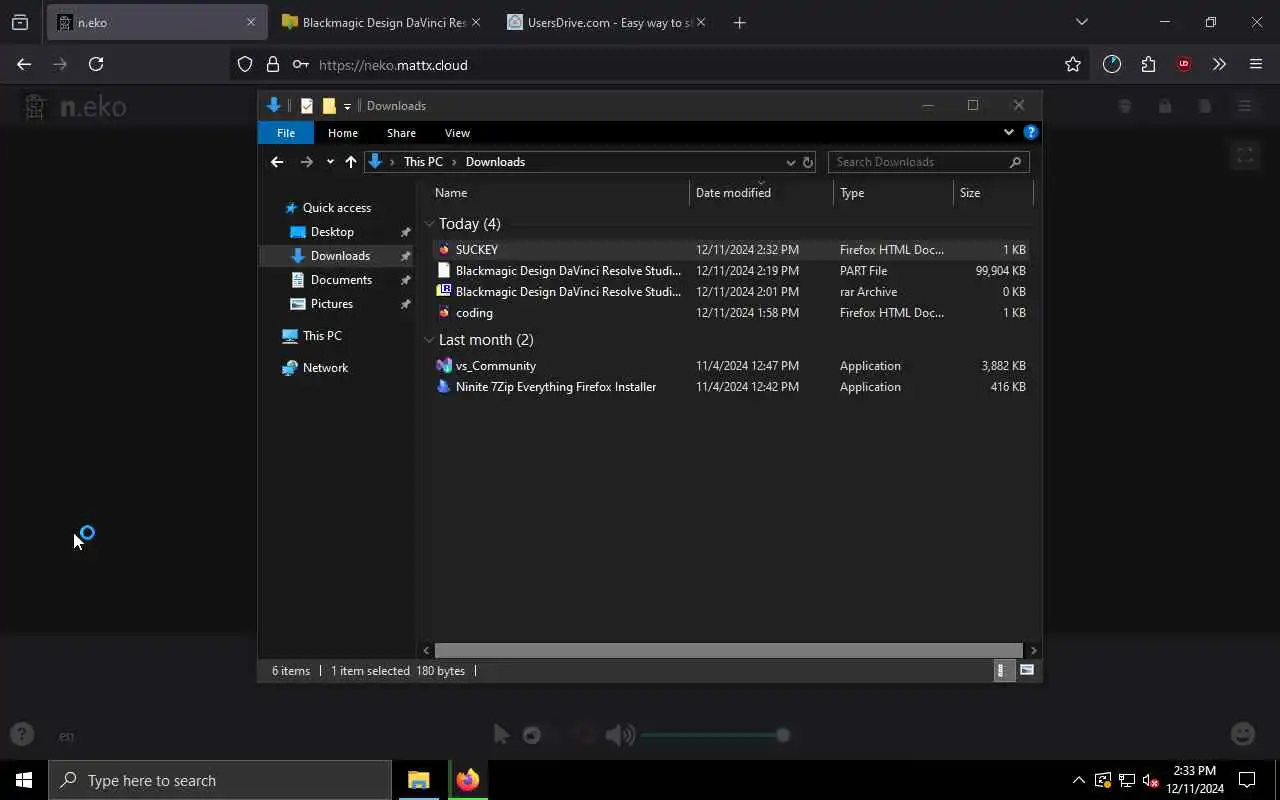The image size is (1280, 800).
Task: Click the Downloads breadcrumb in address bar
Action: (x=495, y=162)
